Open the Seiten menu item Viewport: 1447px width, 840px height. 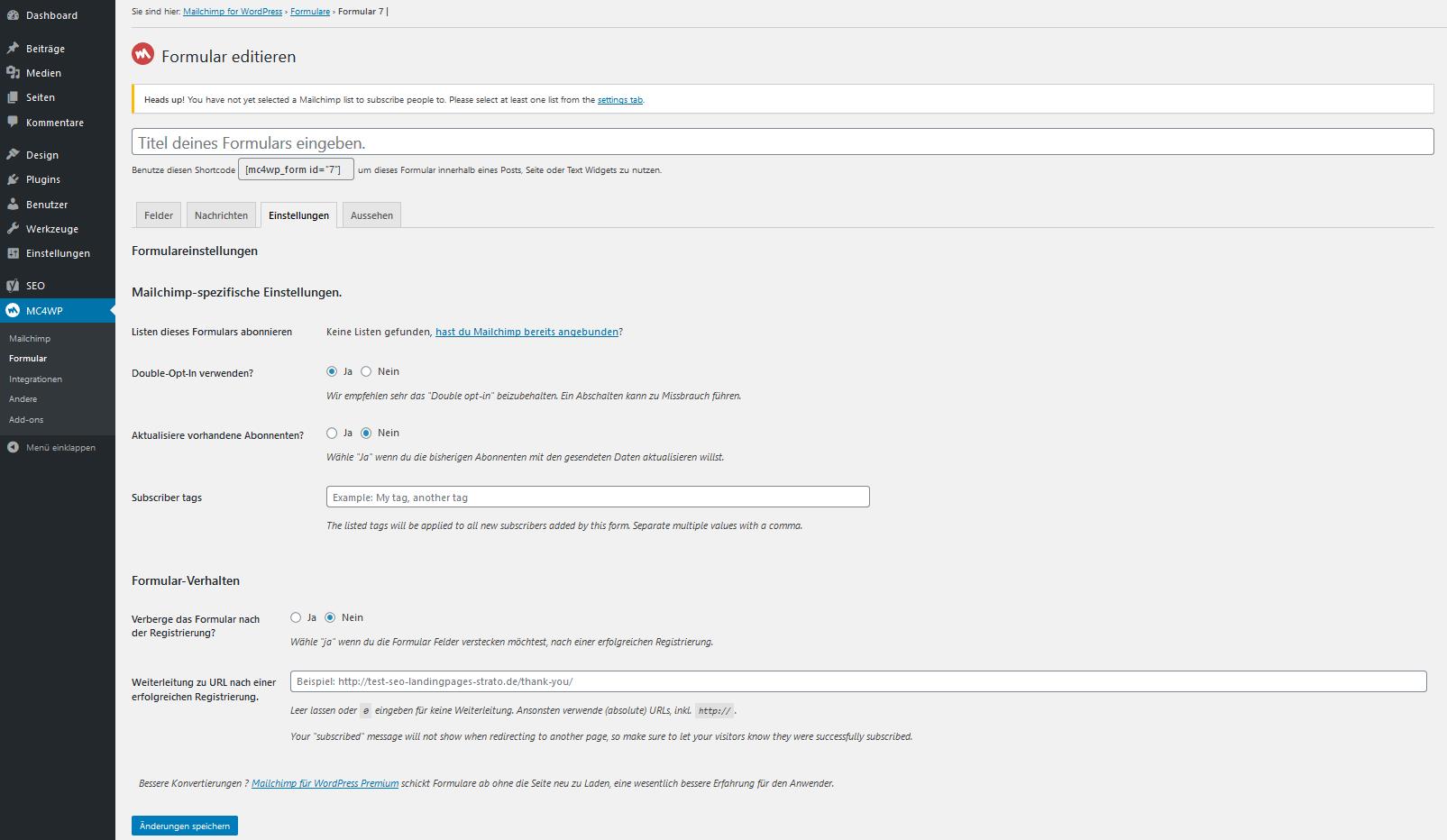(x=58, y=97)
